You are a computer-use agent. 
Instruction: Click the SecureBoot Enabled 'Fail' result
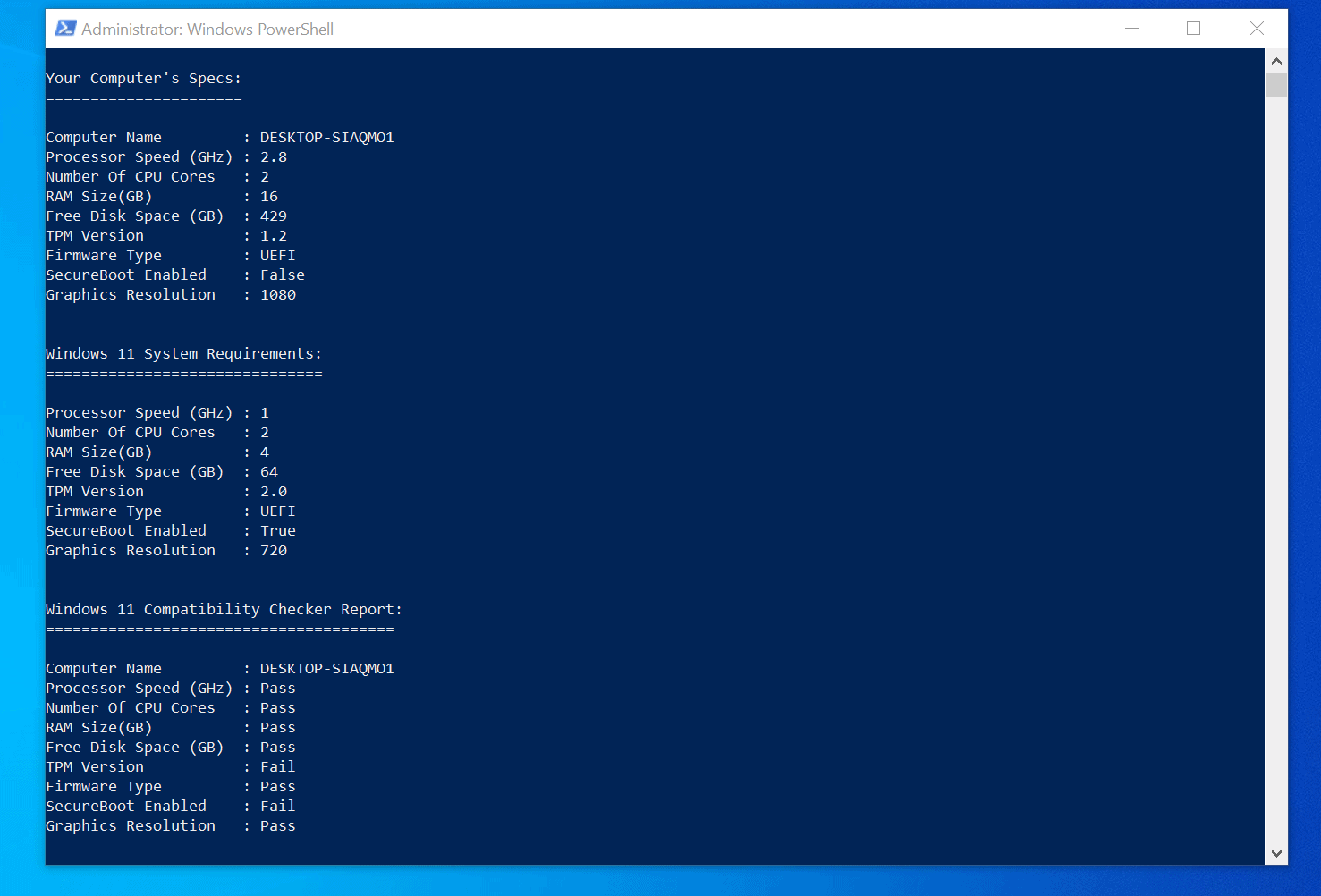pos(278,807)
